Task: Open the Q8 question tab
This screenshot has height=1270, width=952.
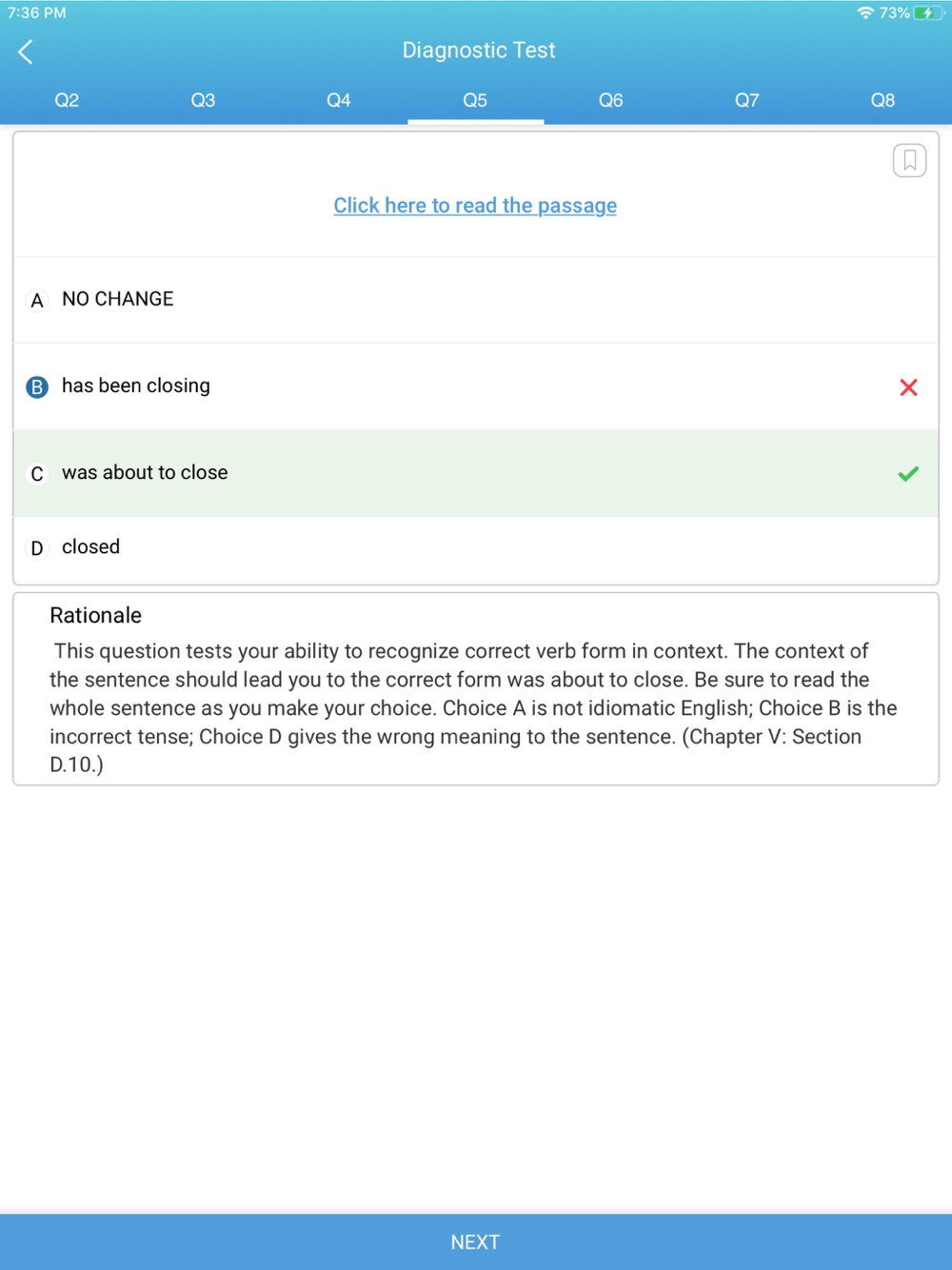Action: click(883, 100)
